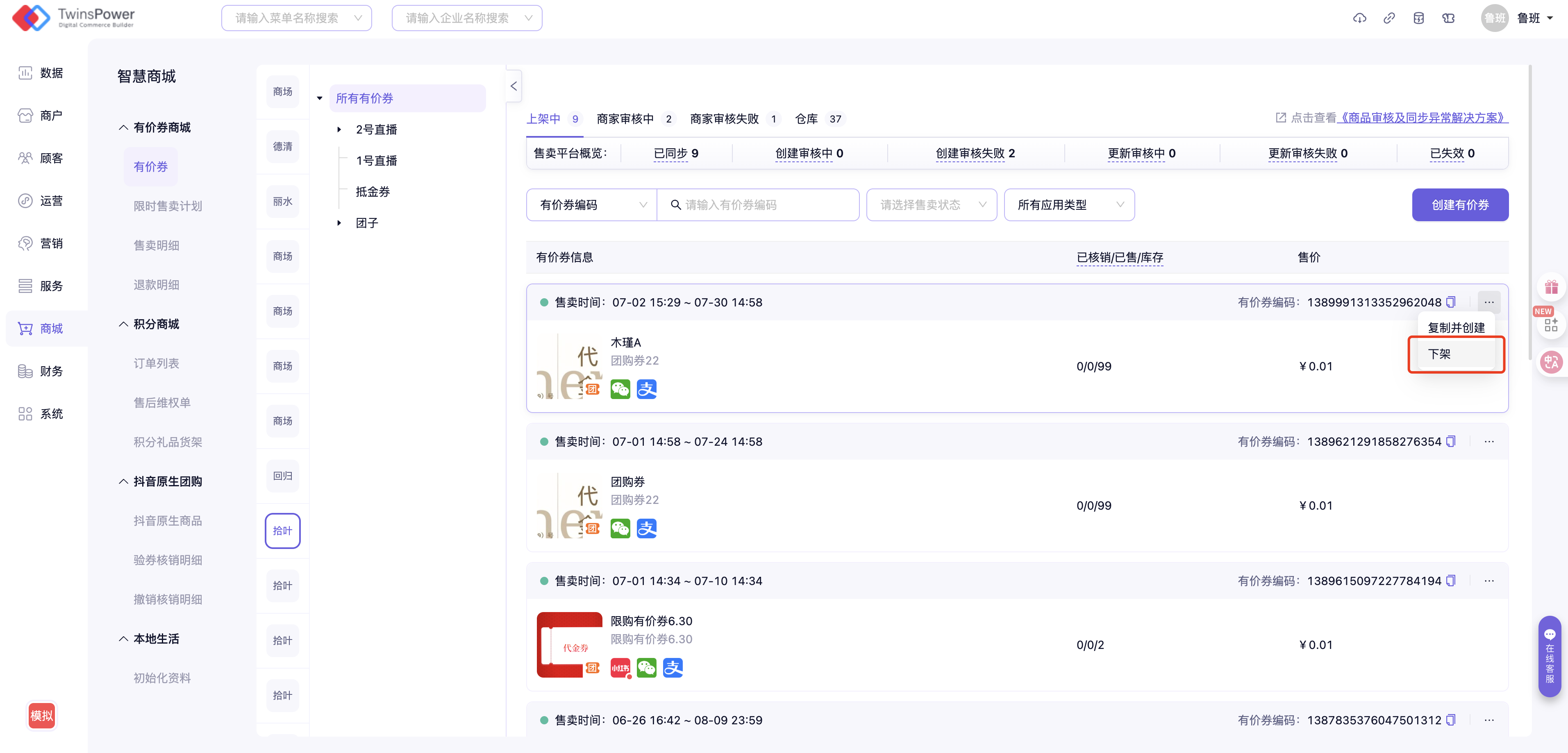1568x753 pixels.
Task: Collapse the category tree panel
Action: pos(513,86)
